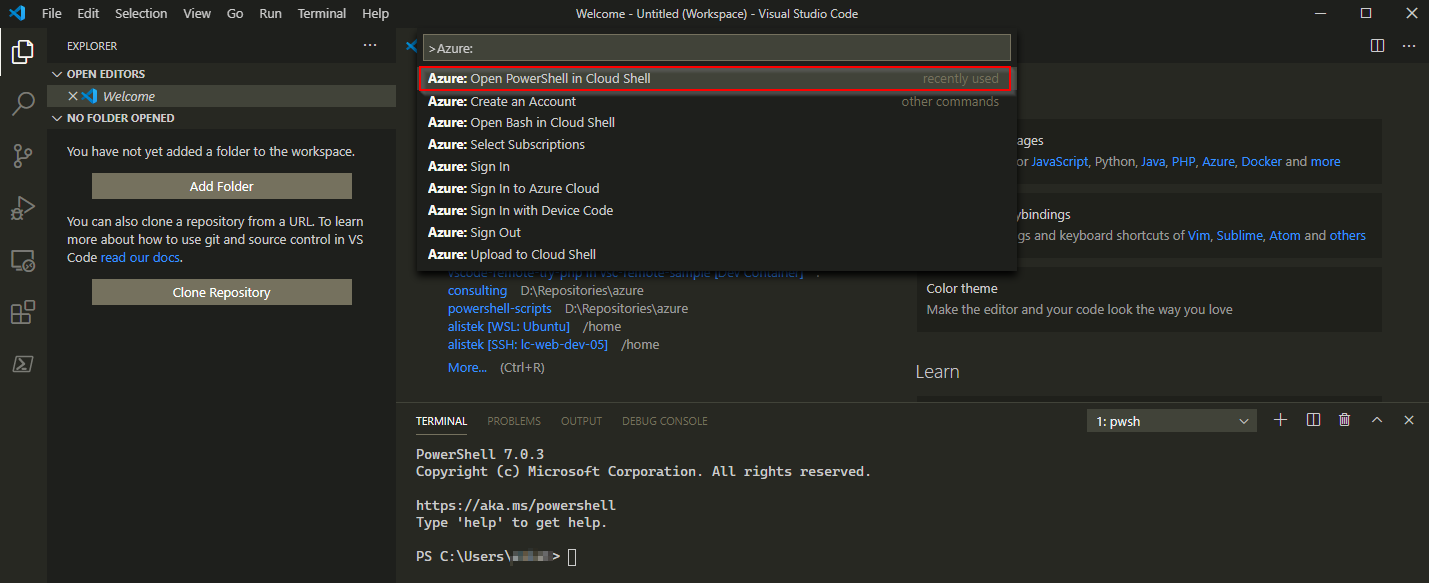Image resolution: width=1429 pixels, height=583 pixels.
Task: Open the Selection menu
Action: pos(141,14)
